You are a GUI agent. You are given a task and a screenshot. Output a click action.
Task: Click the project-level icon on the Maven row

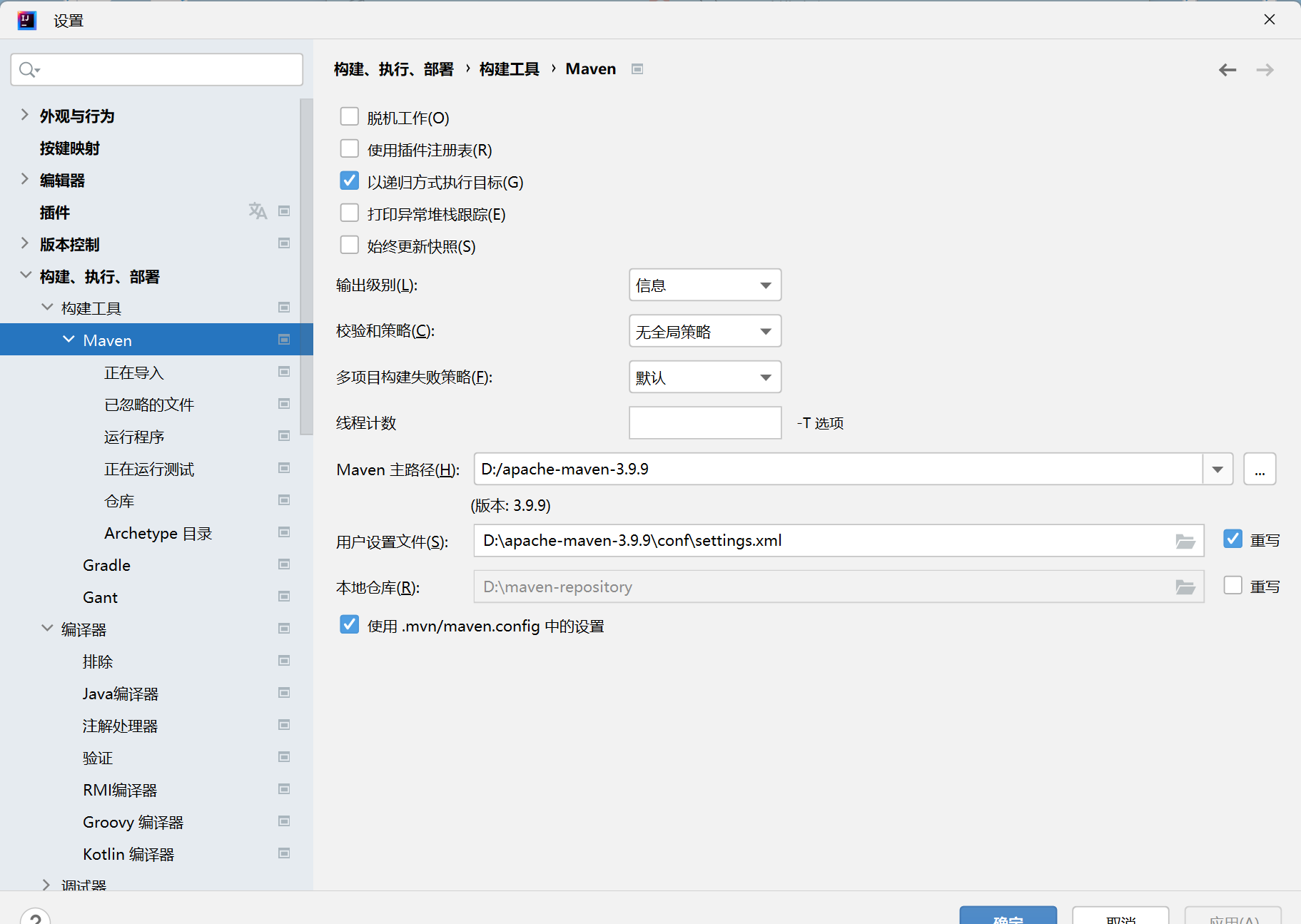pos(284,340)
